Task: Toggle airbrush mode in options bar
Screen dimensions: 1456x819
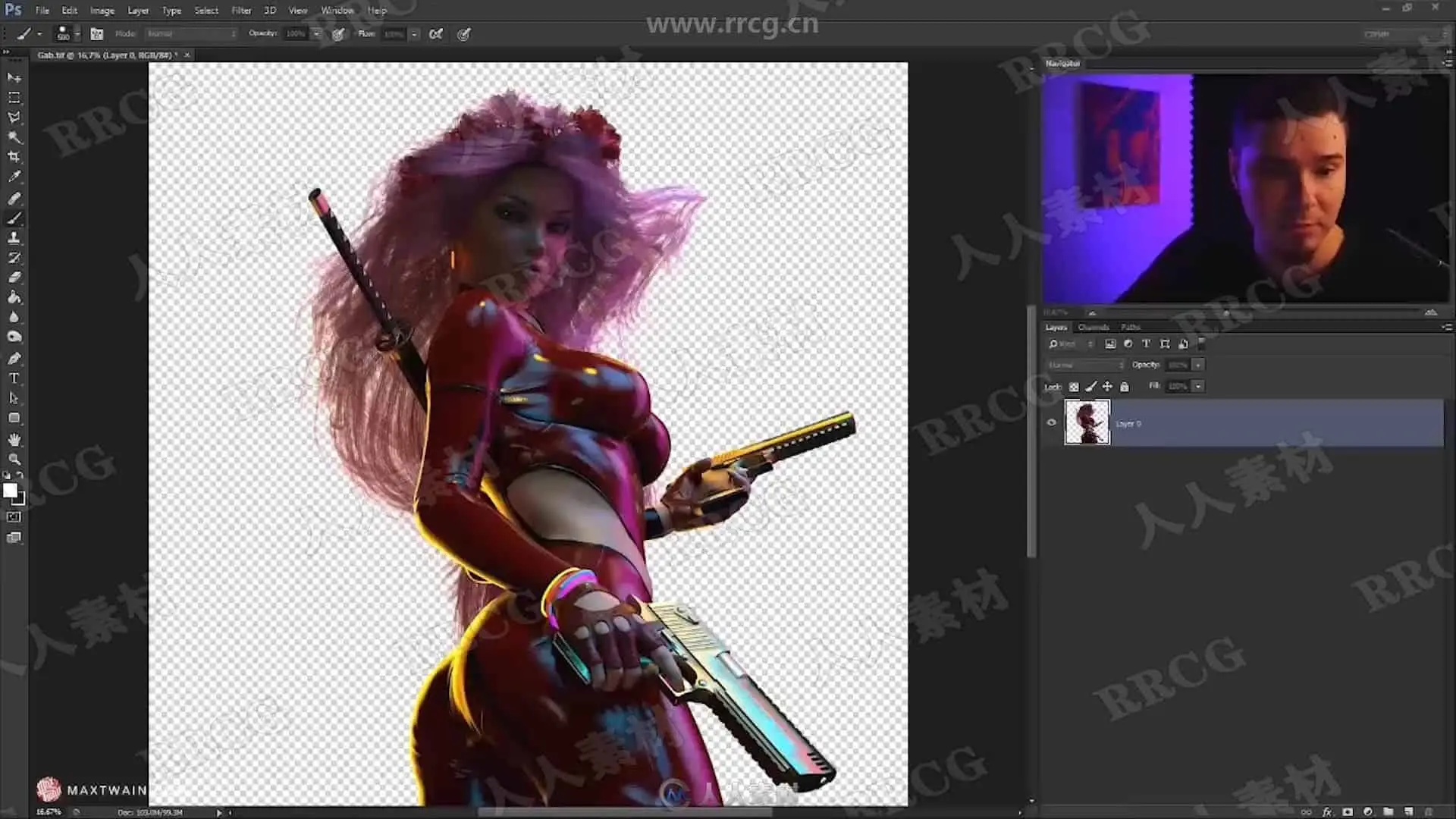Action: coord(435,33)
